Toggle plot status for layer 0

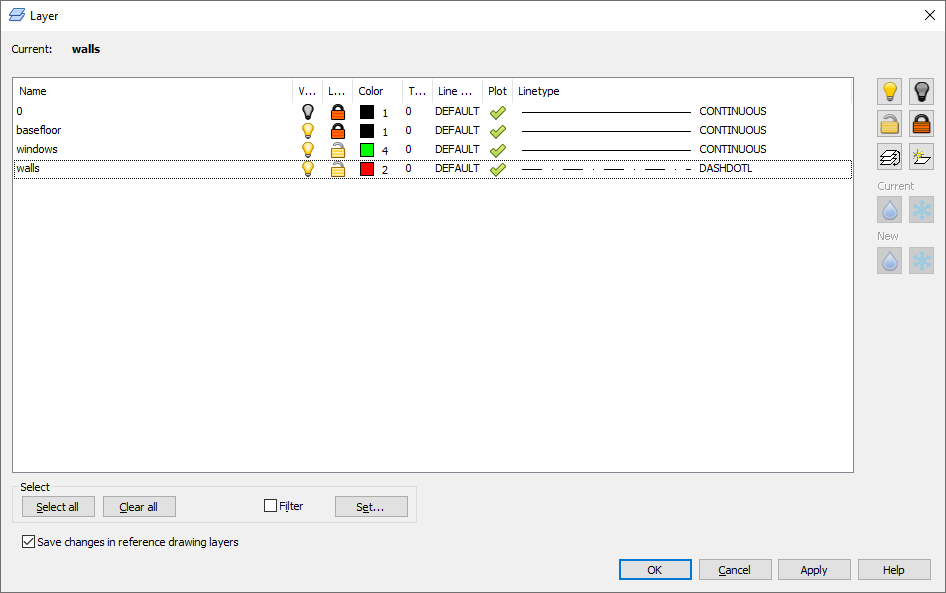coord(497,111)
